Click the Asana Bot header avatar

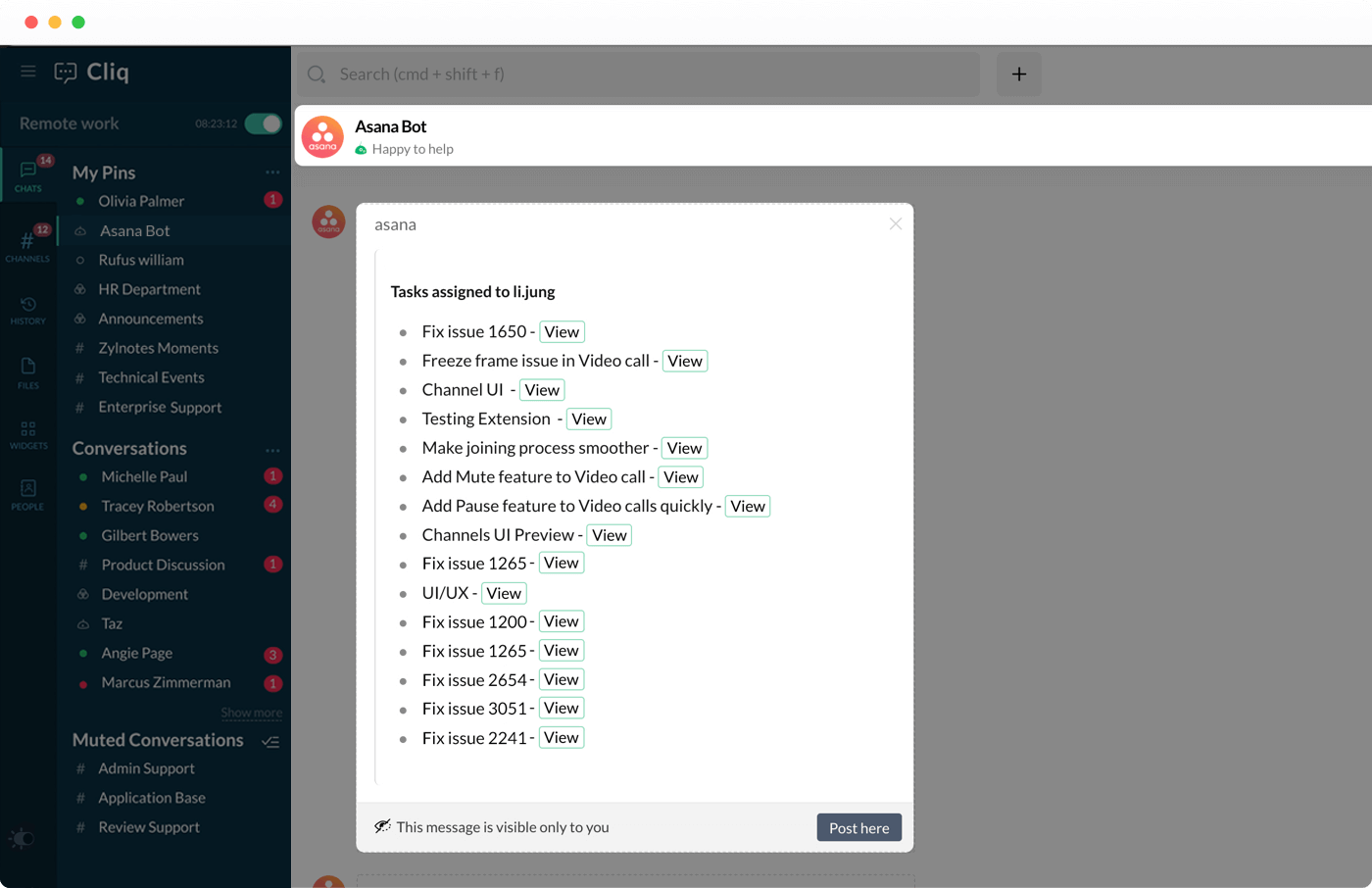click(x=322, y=136)
